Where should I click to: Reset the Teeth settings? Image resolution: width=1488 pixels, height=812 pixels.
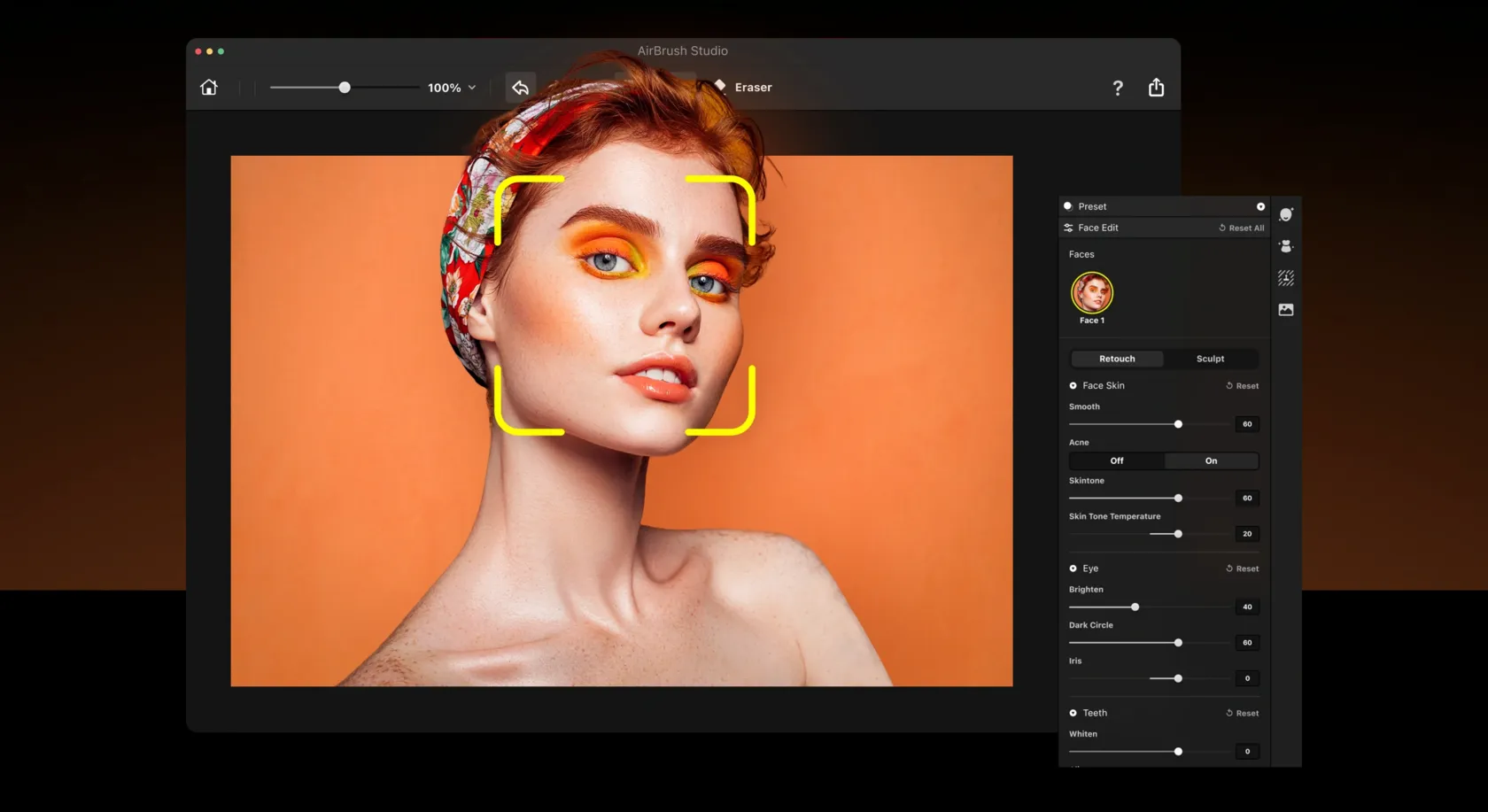pyautogui.click(x=1242, y=714)
